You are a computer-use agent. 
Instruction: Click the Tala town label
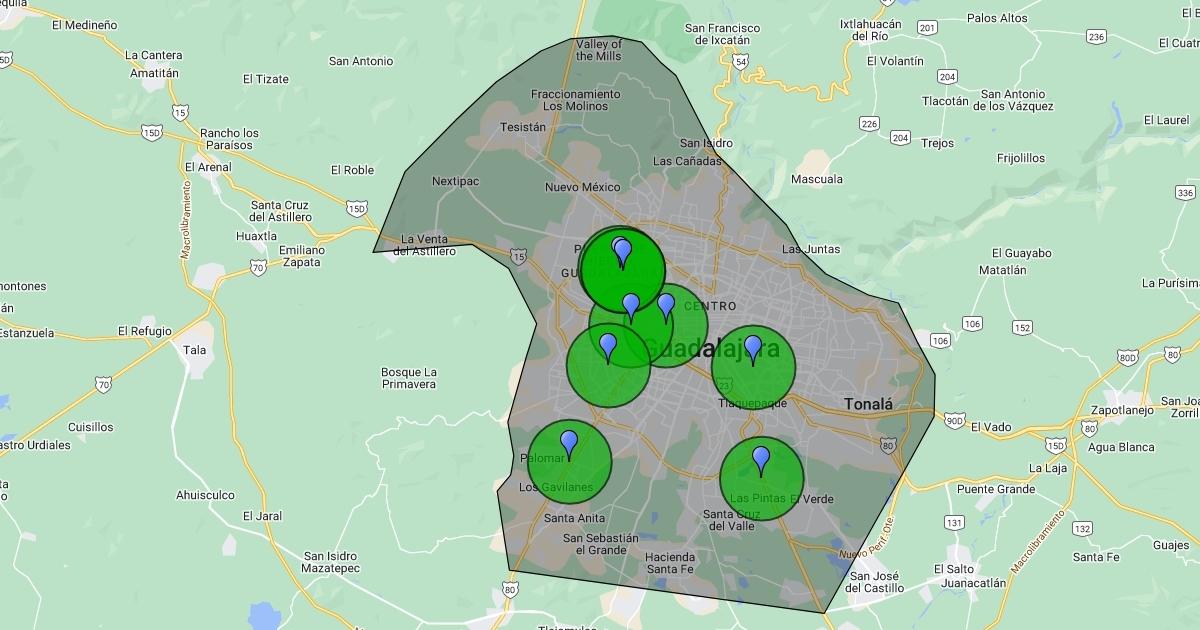pos(195,350)
